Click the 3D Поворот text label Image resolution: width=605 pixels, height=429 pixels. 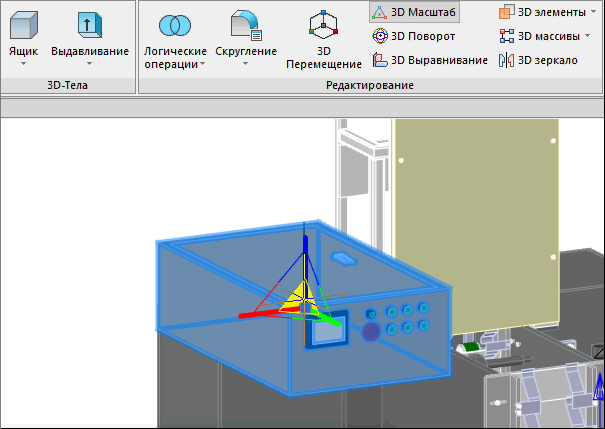(x=423, y=36)
